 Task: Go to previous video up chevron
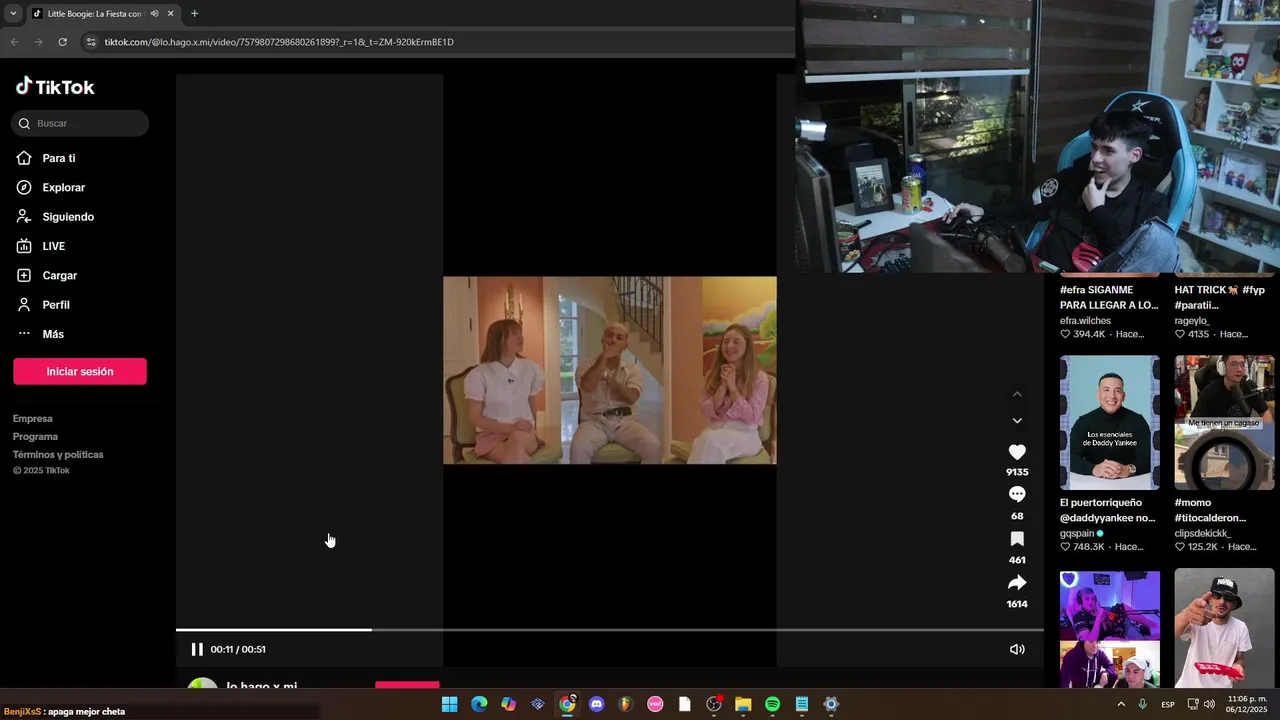point(1017,395)
